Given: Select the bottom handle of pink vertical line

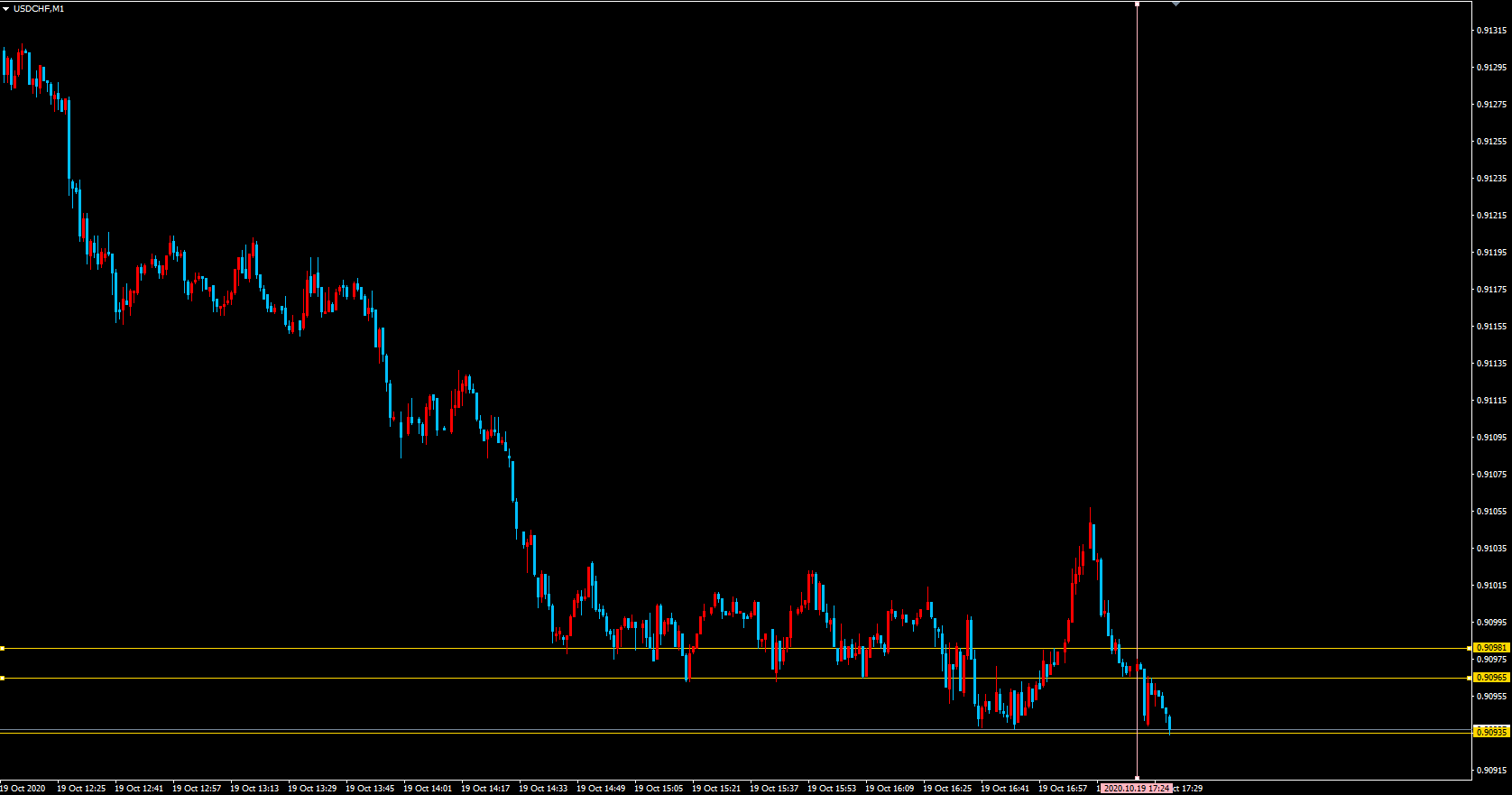Looking at the screenshot, I should coord(1137,777).
